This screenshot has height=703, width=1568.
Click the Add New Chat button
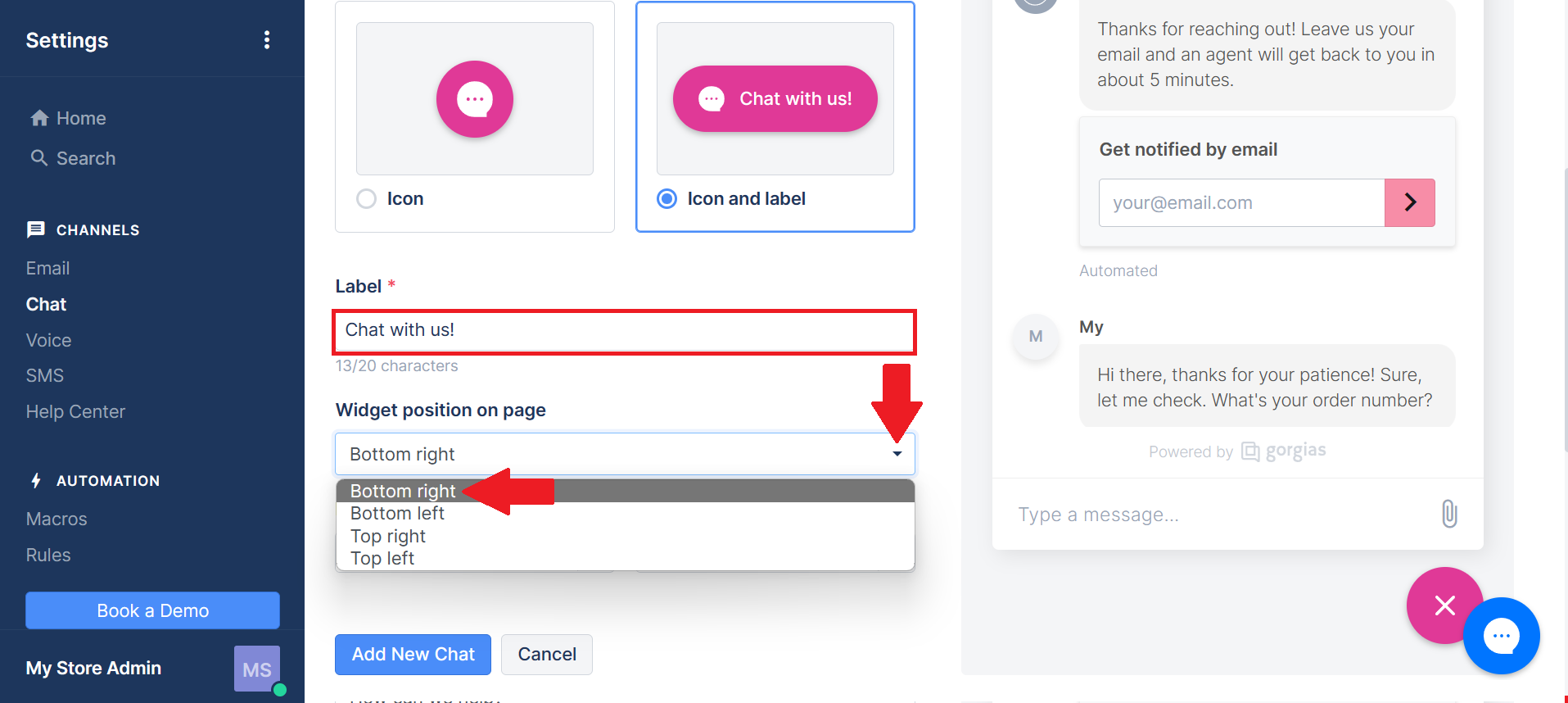point(413,655)
